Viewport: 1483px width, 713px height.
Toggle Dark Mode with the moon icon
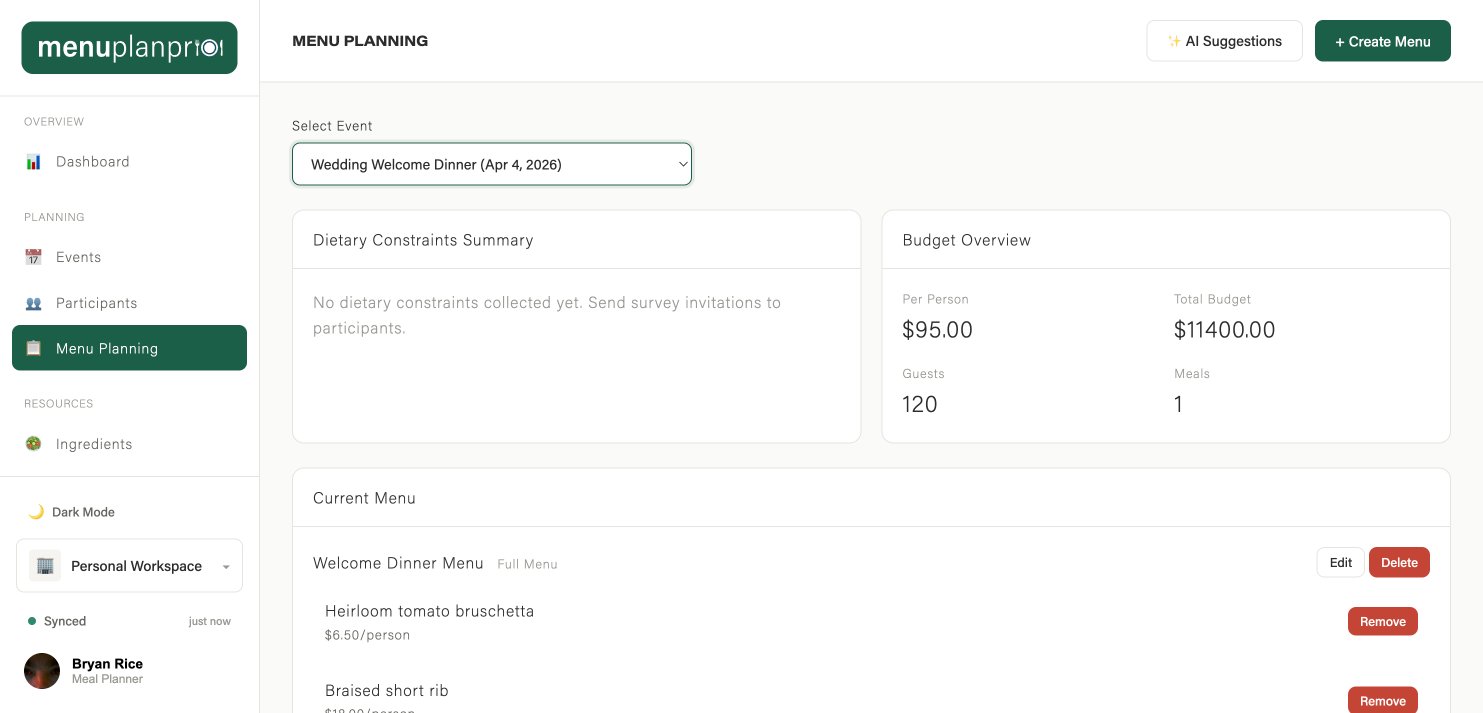click(36, 512)
